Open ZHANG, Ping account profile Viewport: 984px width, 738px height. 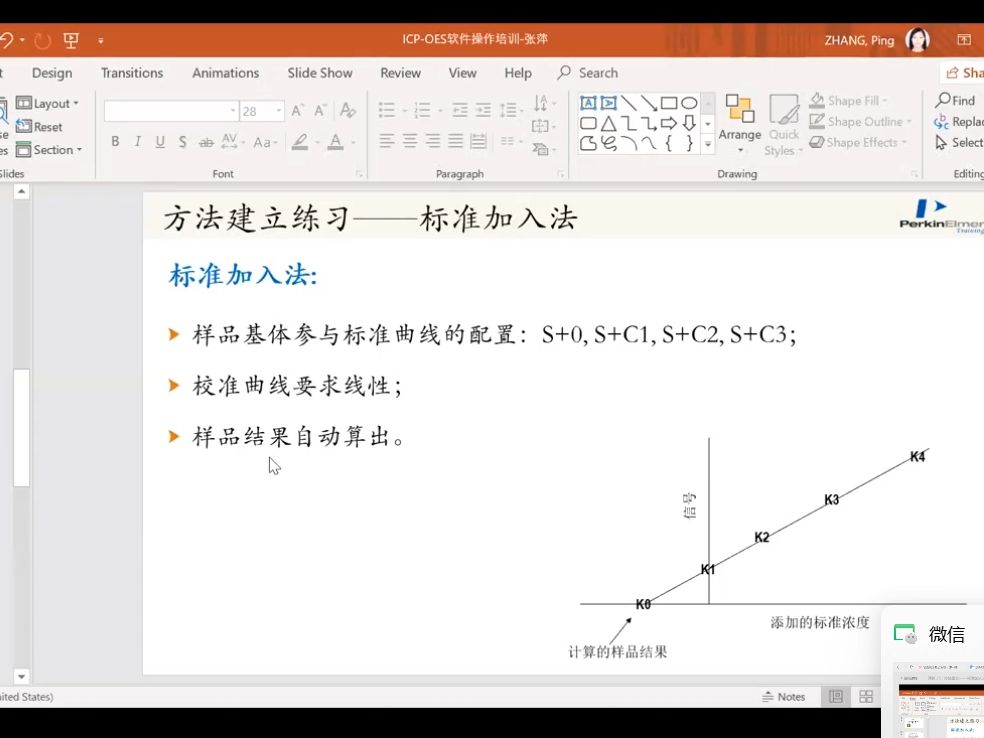(x=877, y=40)
